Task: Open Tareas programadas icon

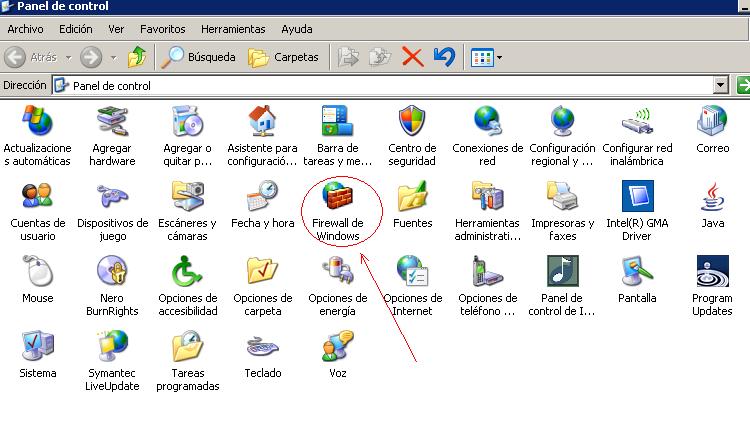Action: pyautogui.click(x=187, y=346)
